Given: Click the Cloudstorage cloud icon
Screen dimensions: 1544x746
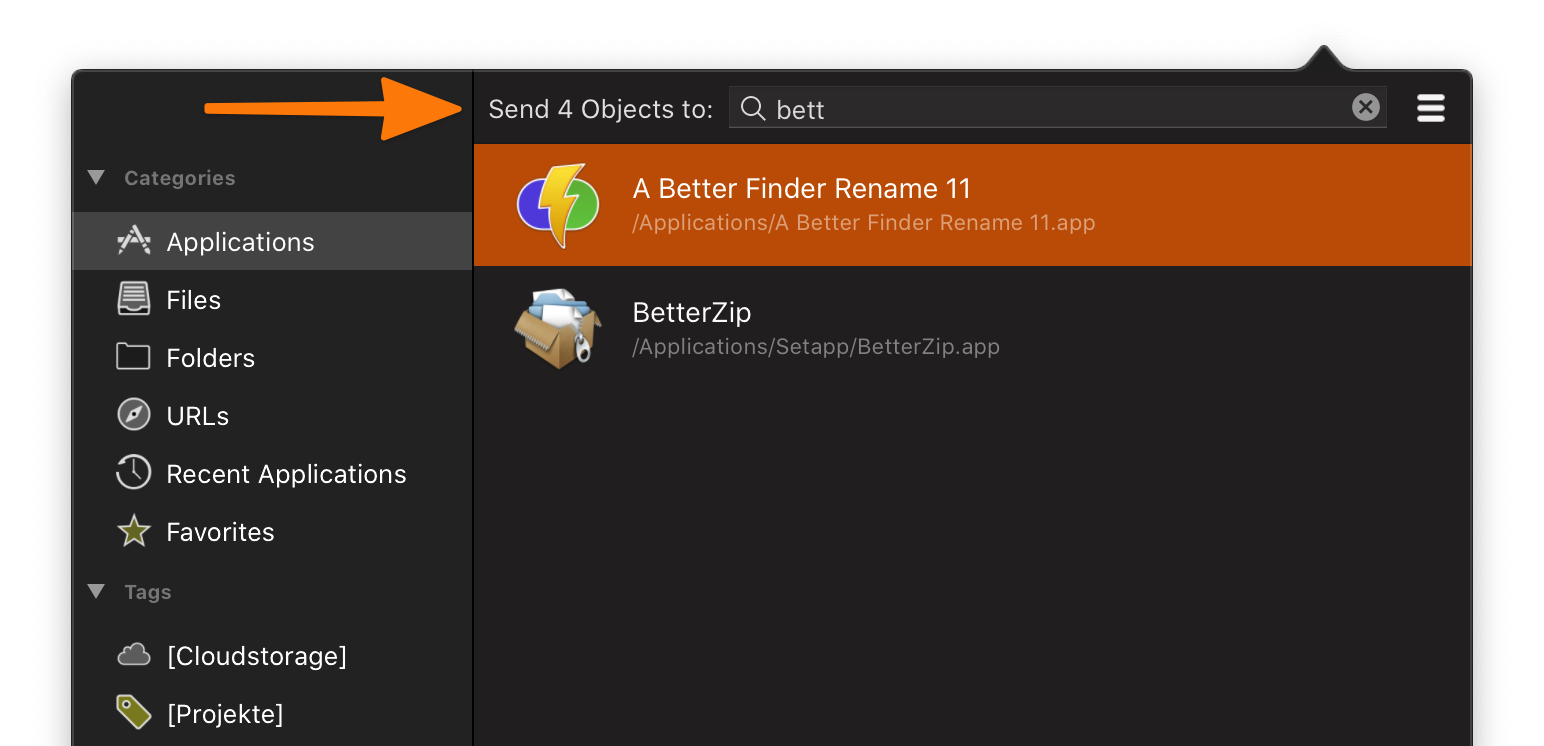Looking at the screenshot, I should pyautogui.click(x=134, y=655).
